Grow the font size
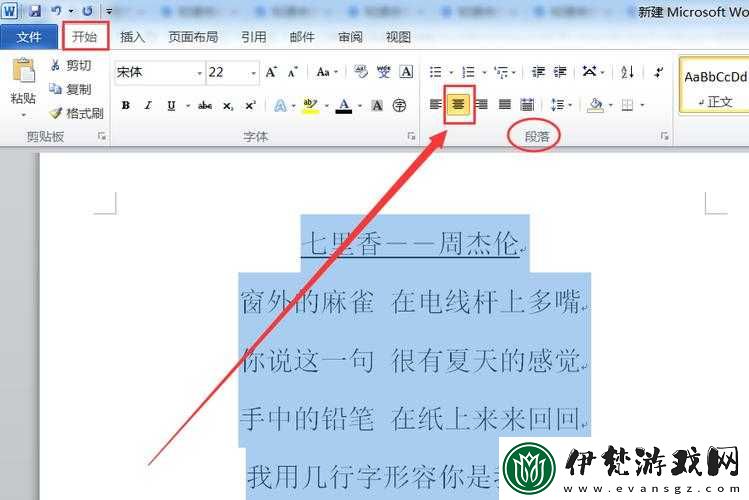Image resolution: width=749 pixels, height=500 pixels. point(271,72)
